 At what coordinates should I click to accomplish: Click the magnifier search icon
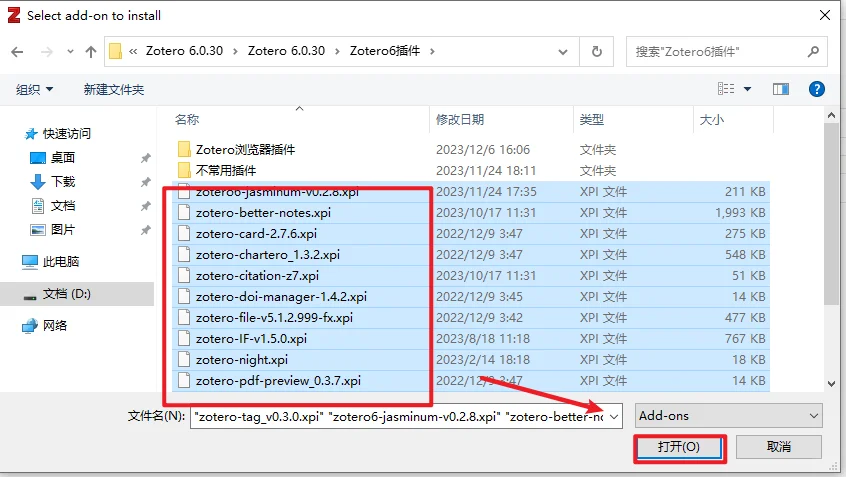[814, 52]
